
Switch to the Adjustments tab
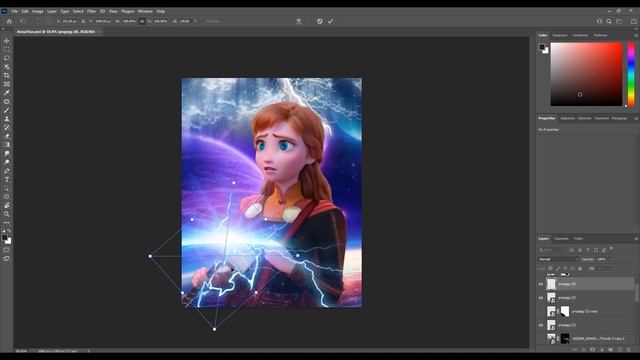pos(567,118)
